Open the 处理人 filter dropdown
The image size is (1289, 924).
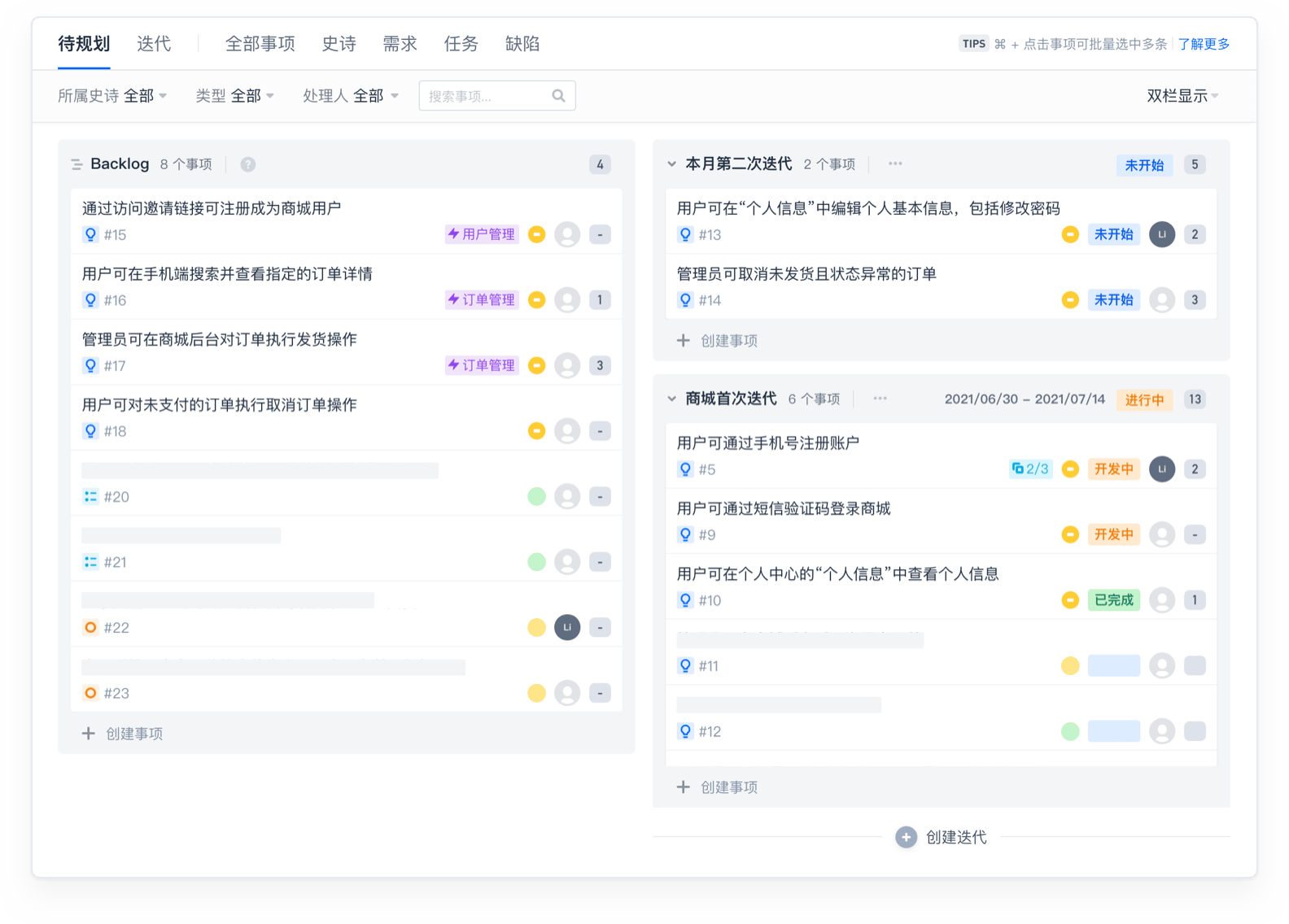[350, 96]
